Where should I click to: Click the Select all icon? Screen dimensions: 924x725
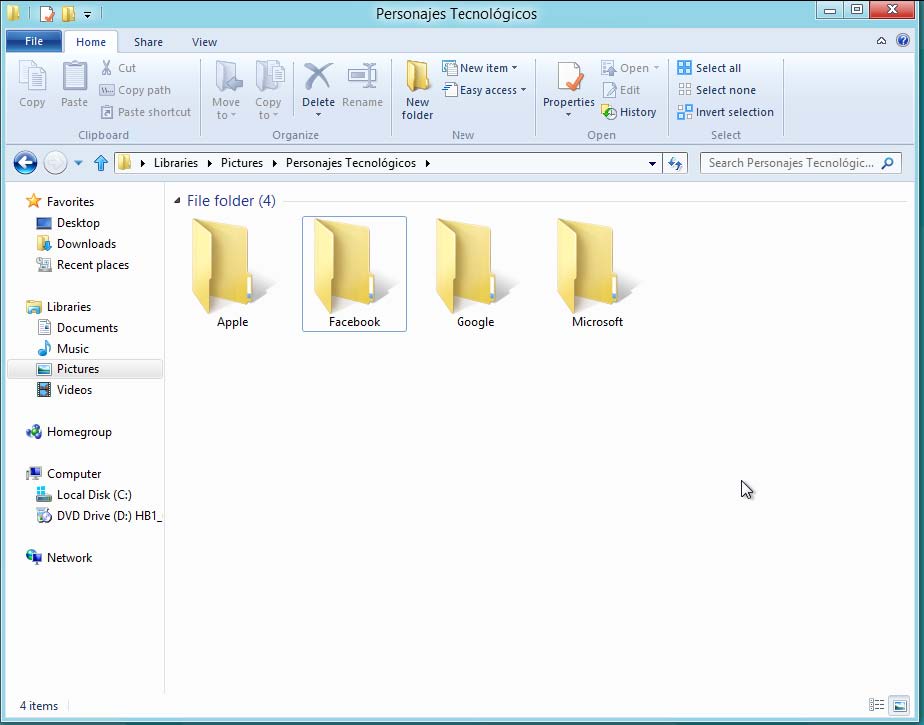pyautogui.click(x=685, y=68)
